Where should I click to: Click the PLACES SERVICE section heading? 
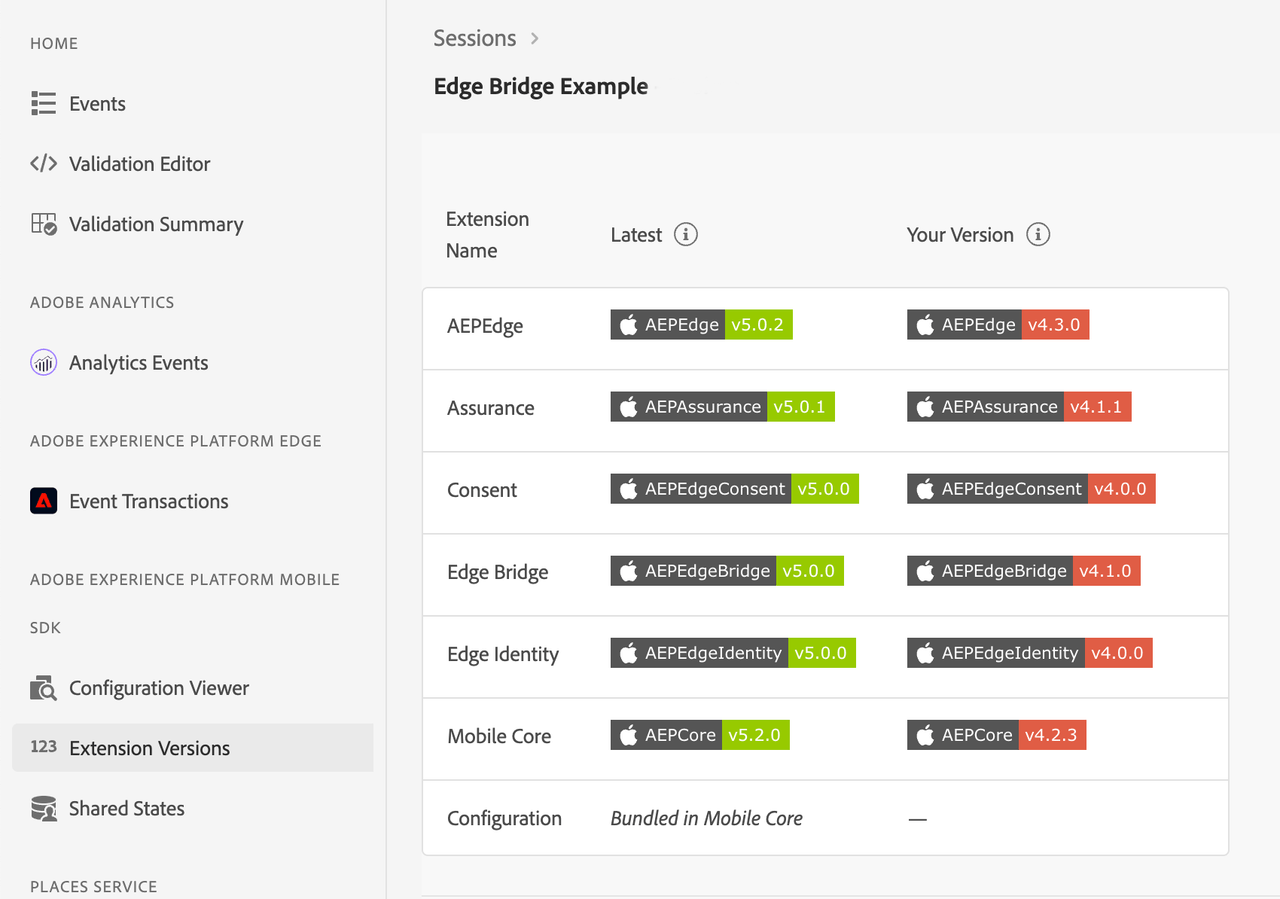pyautogui.click(x=94, y=886)
